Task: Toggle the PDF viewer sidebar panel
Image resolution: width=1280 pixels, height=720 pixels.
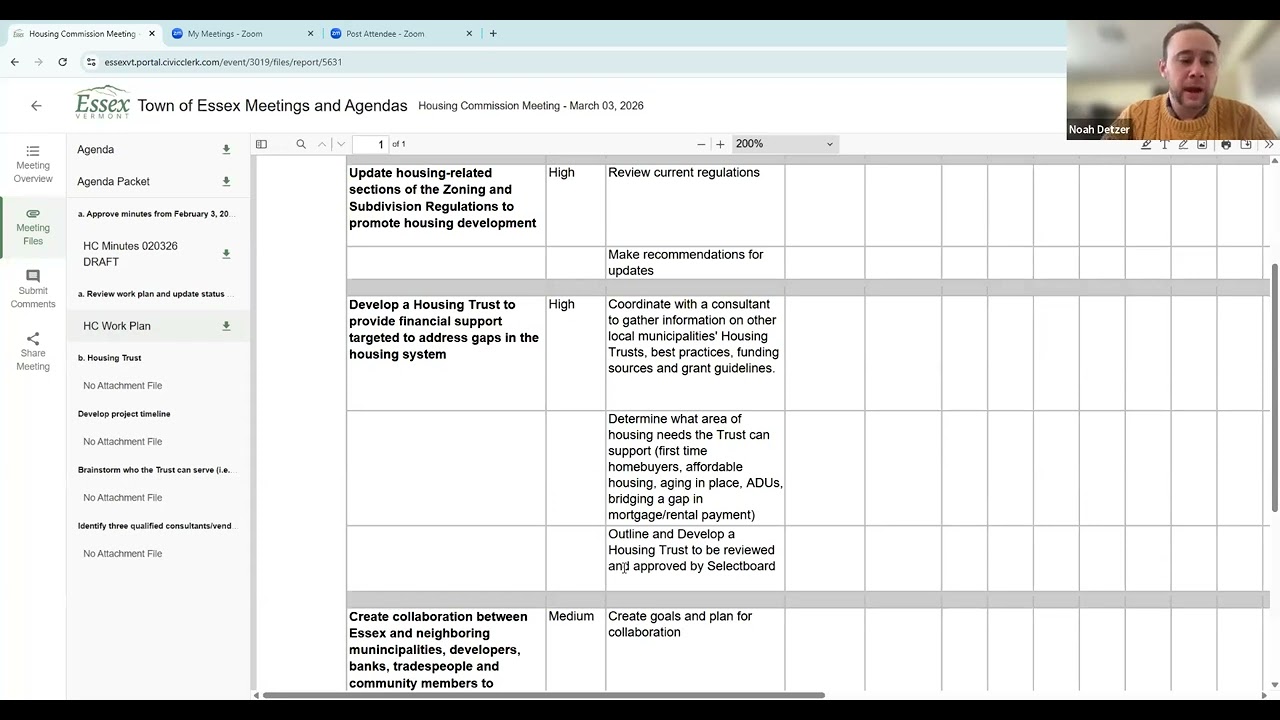Action: [261, 144]
